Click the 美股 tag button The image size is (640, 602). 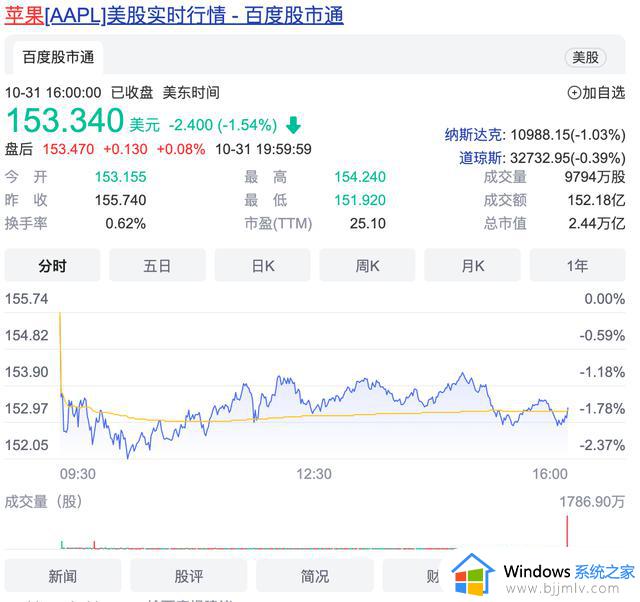tap(585, 57)
